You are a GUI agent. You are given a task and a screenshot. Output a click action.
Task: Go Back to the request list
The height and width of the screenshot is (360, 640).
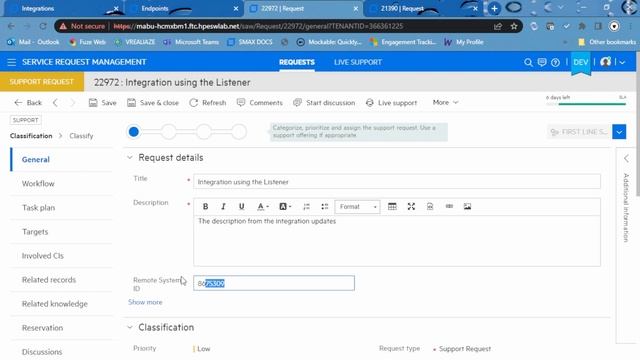[x=28, y=102]
